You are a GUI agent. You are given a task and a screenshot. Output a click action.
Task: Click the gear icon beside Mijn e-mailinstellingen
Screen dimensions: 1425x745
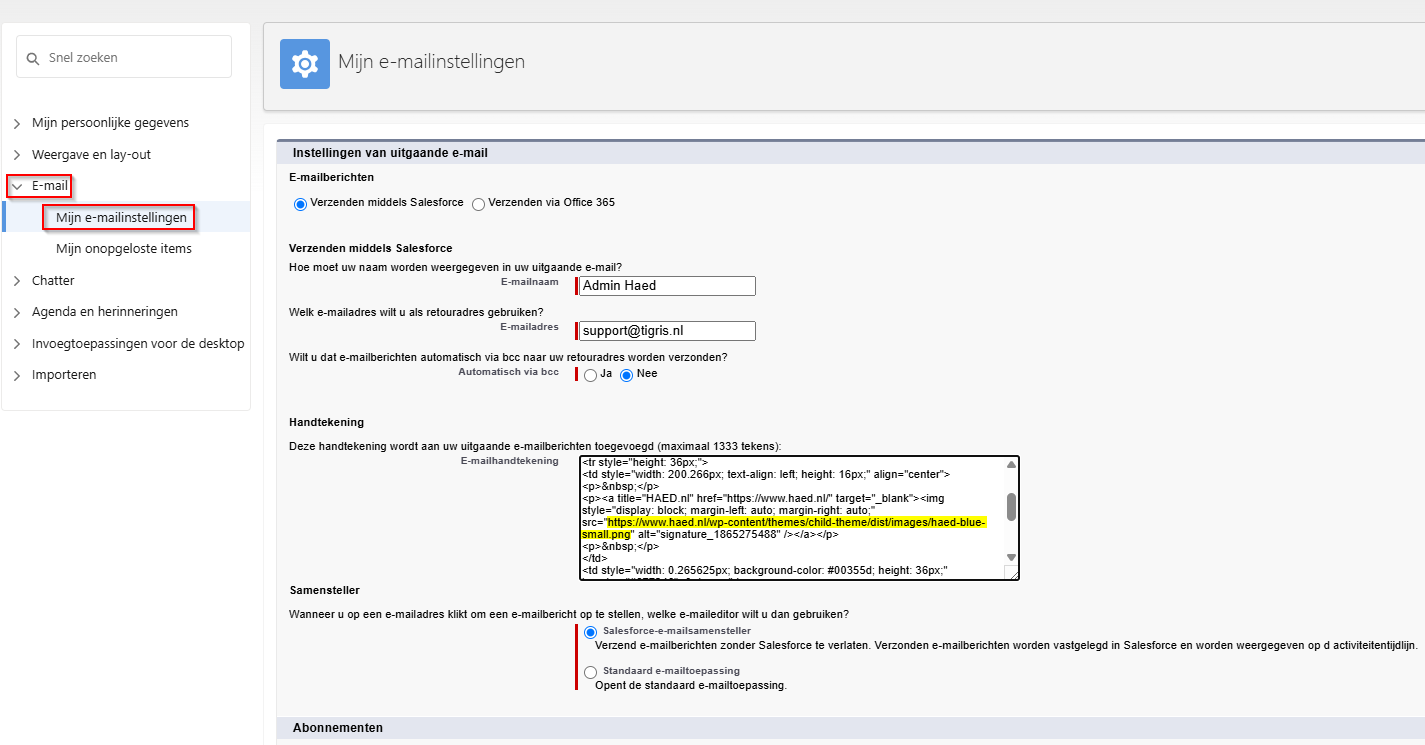(x=305, y=64)
